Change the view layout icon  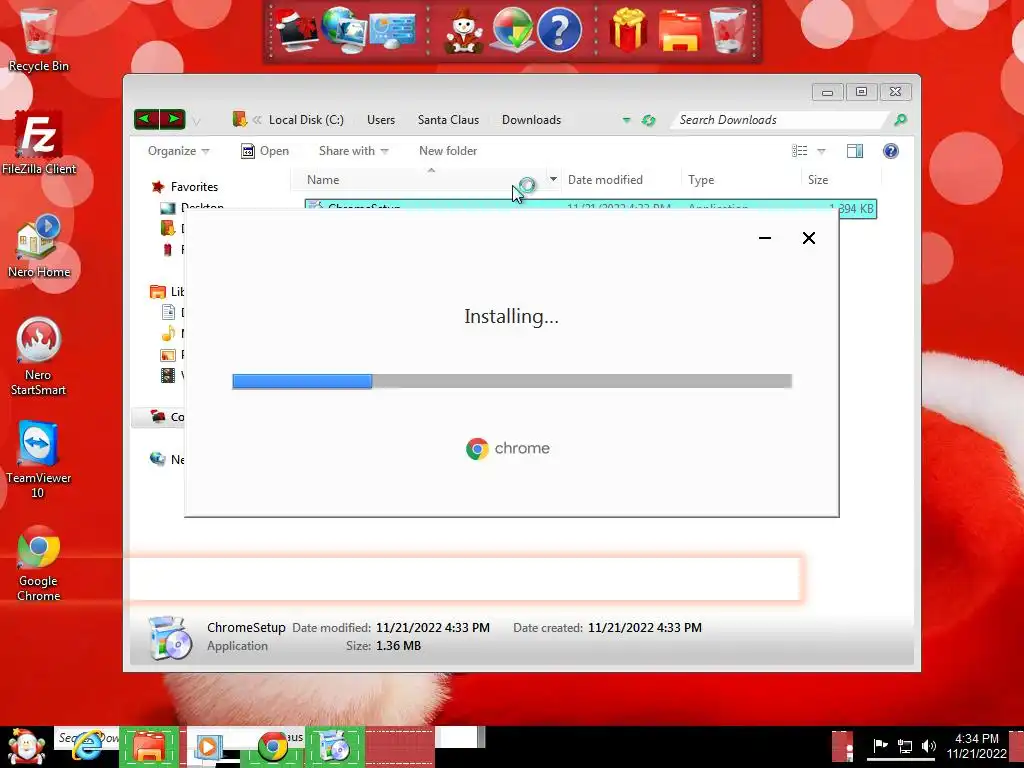(799, 152)
